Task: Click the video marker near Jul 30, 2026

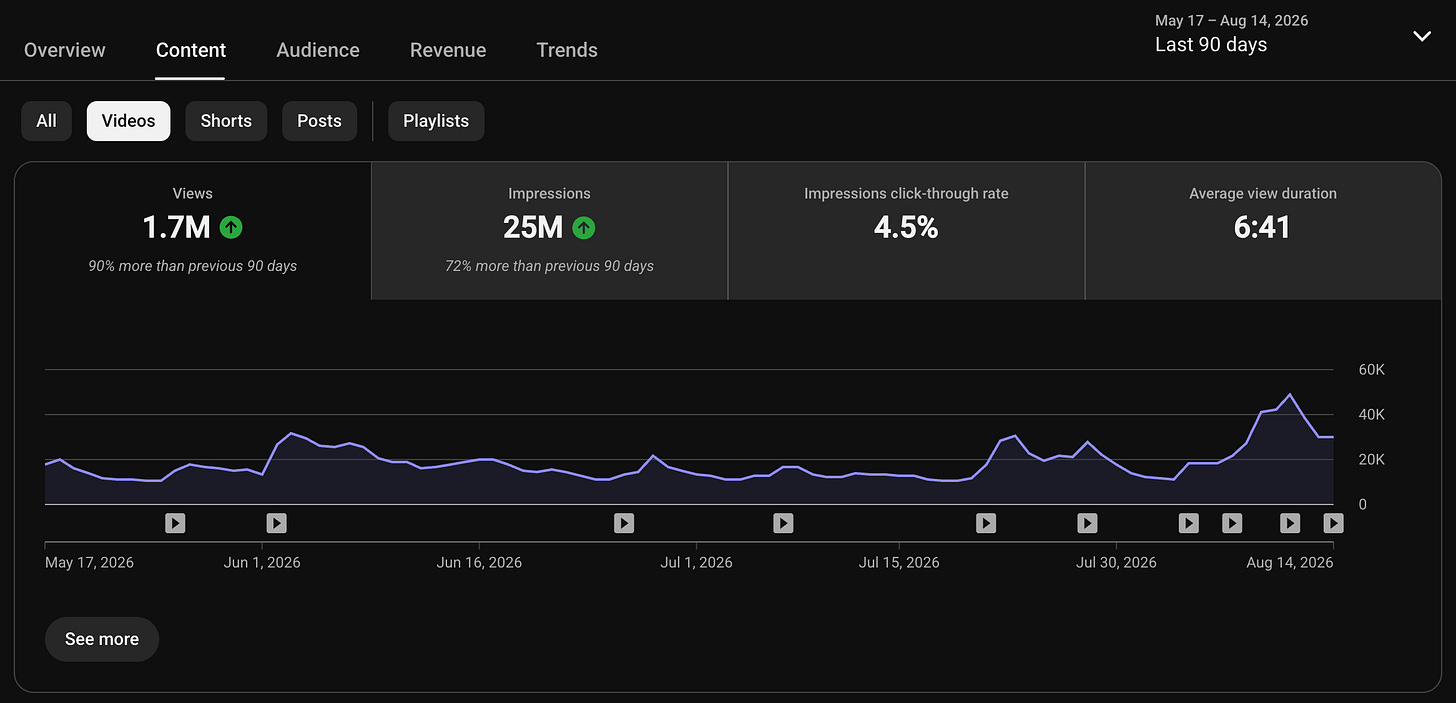Action: (1087, 522)
